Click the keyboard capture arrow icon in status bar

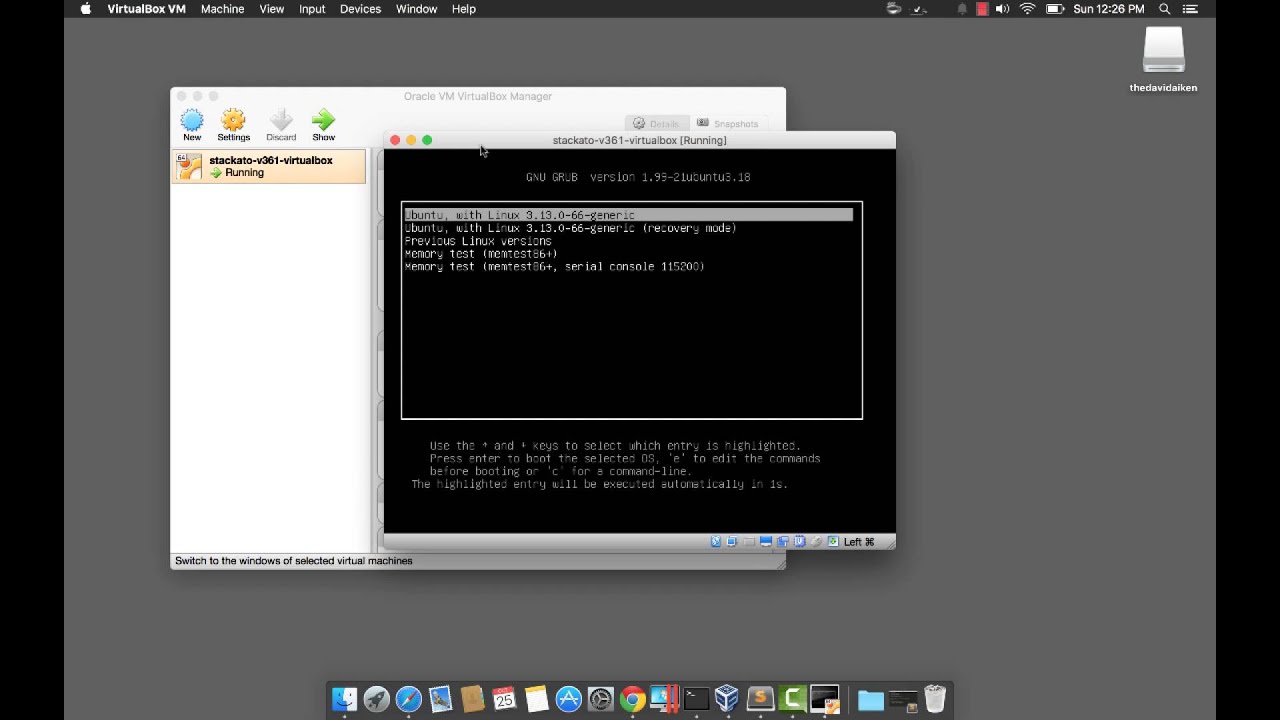[x=833, y=541]
